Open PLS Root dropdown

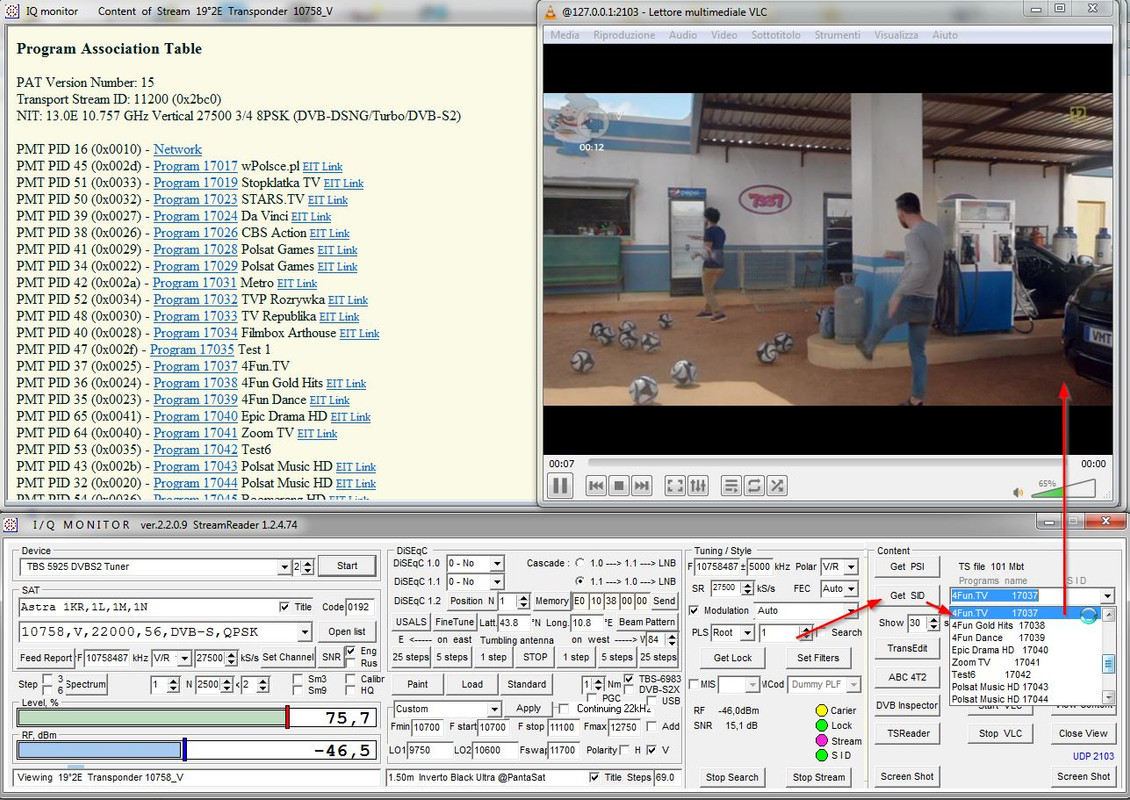coord(747,633)
